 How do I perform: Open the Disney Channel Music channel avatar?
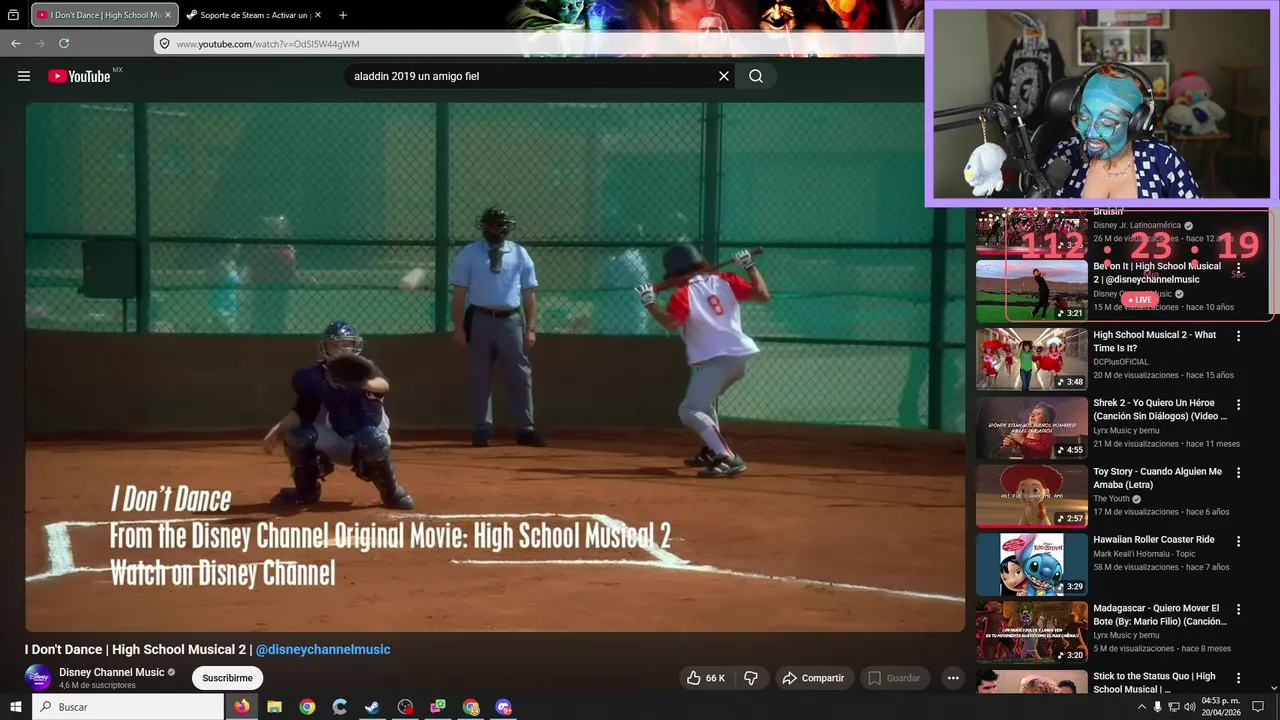click(x=38, y=677)
